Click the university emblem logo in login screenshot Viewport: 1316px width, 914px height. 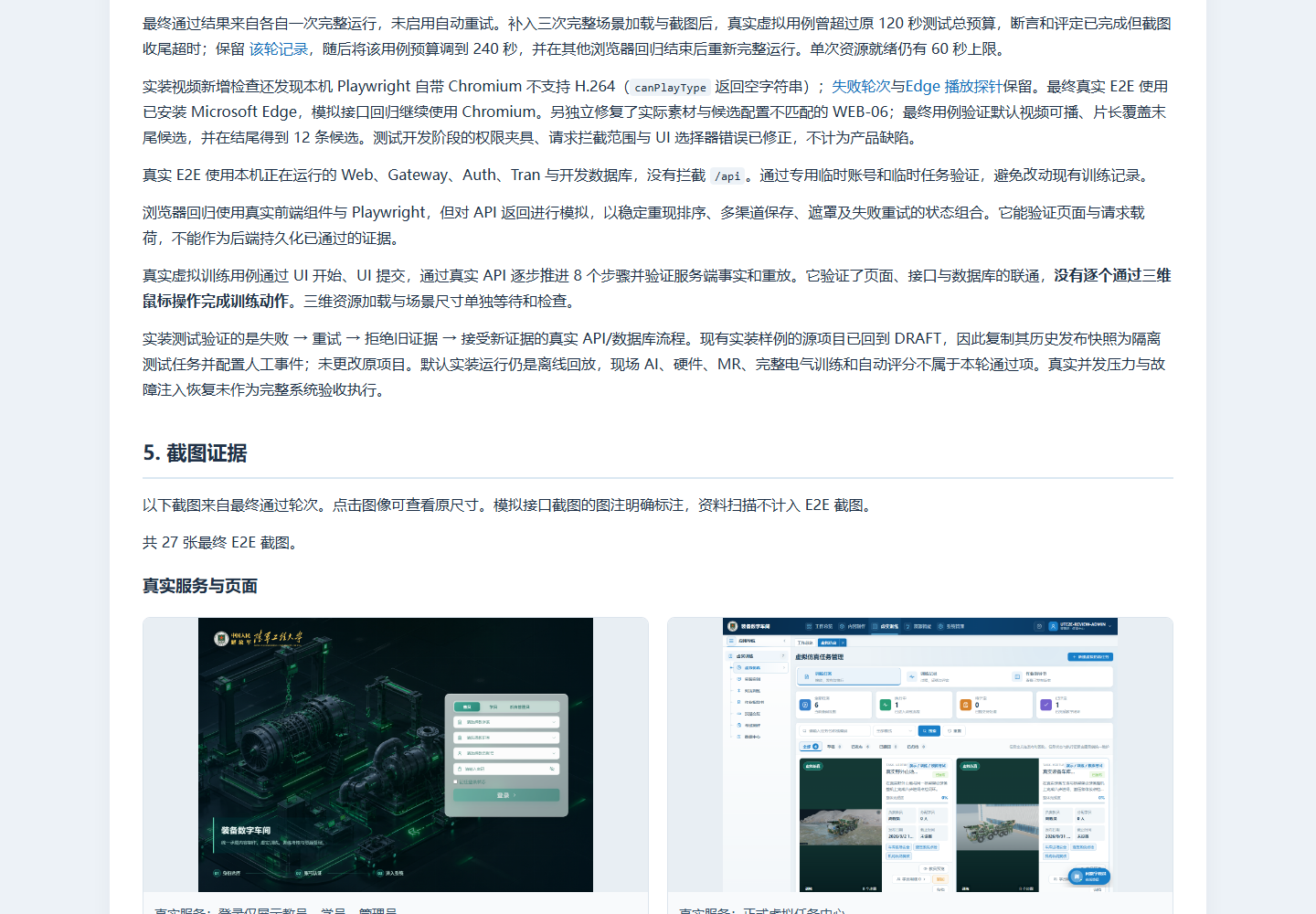(221, 638)
